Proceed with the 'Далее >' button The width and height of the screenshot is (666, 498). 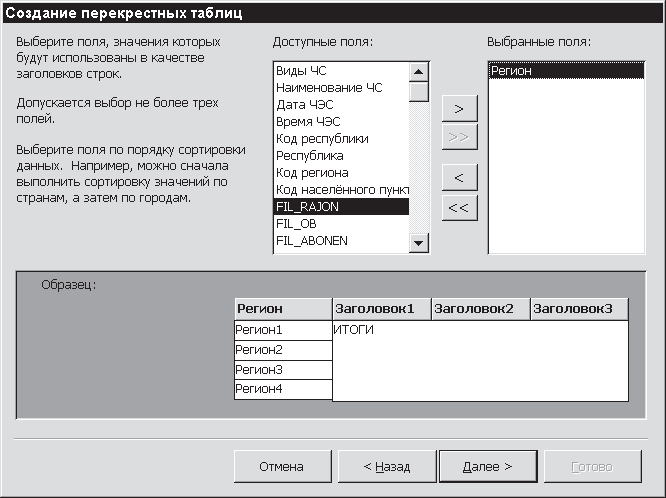pyautogui.click(x=488, y=466)
